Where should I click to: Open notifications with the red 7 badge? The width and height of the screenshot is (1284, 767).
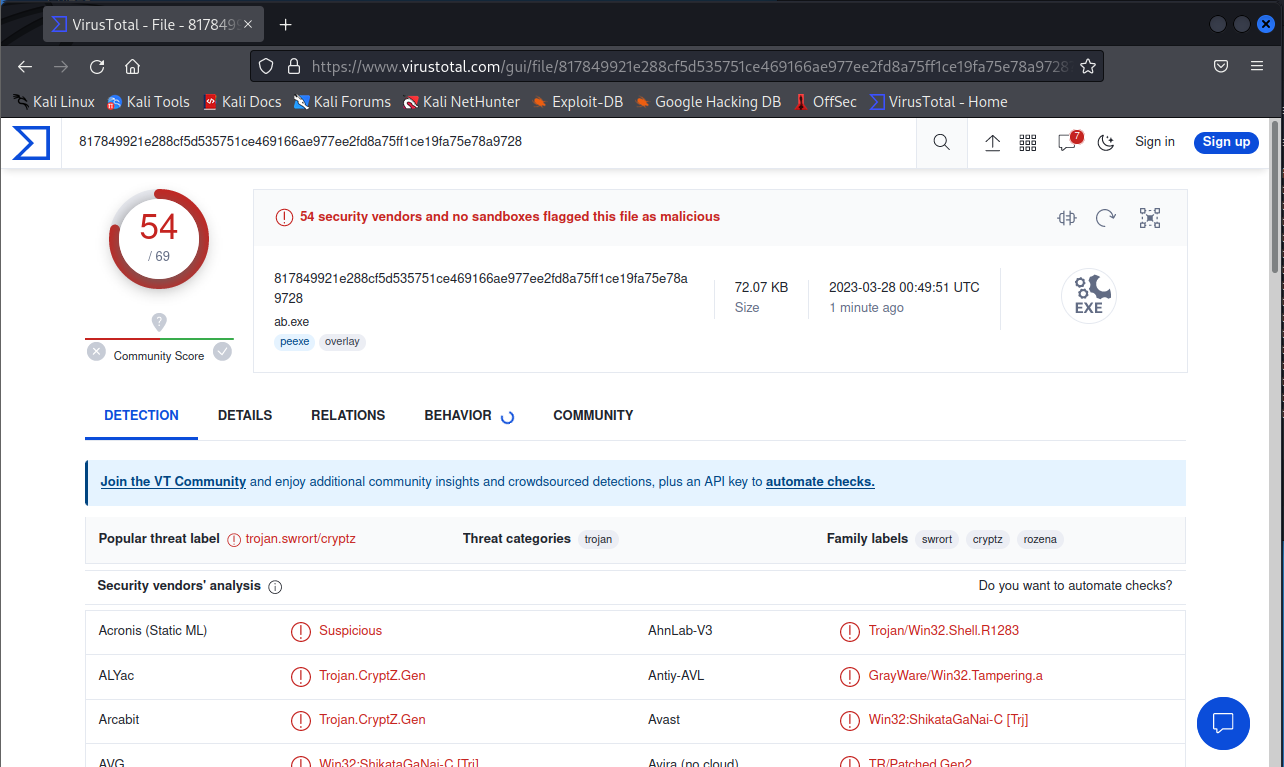[1068, 141]
